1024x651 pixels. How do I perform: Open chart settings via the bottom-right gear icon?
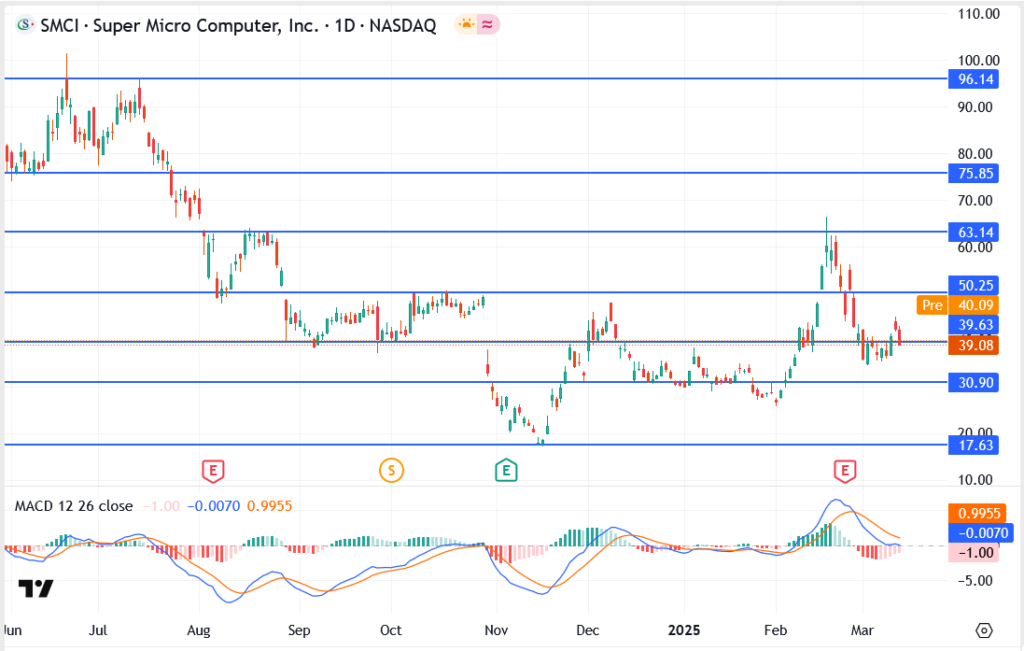(x=984, y=631)
